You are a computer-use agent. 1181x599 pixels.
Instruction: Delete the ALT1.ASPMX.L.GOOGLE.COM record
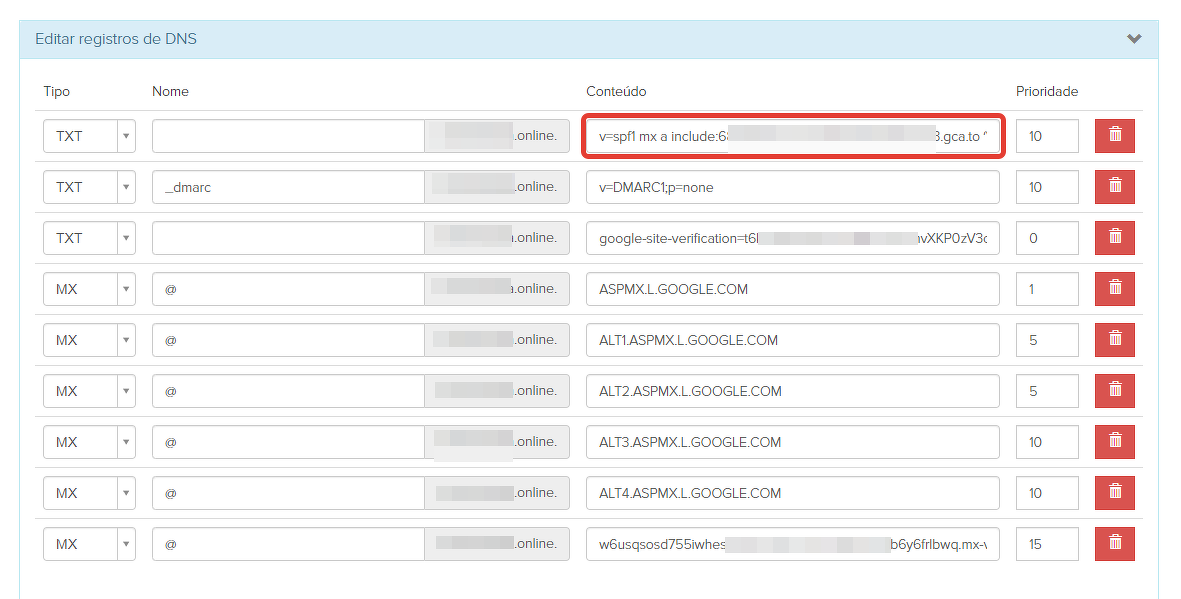(1115, 340)
